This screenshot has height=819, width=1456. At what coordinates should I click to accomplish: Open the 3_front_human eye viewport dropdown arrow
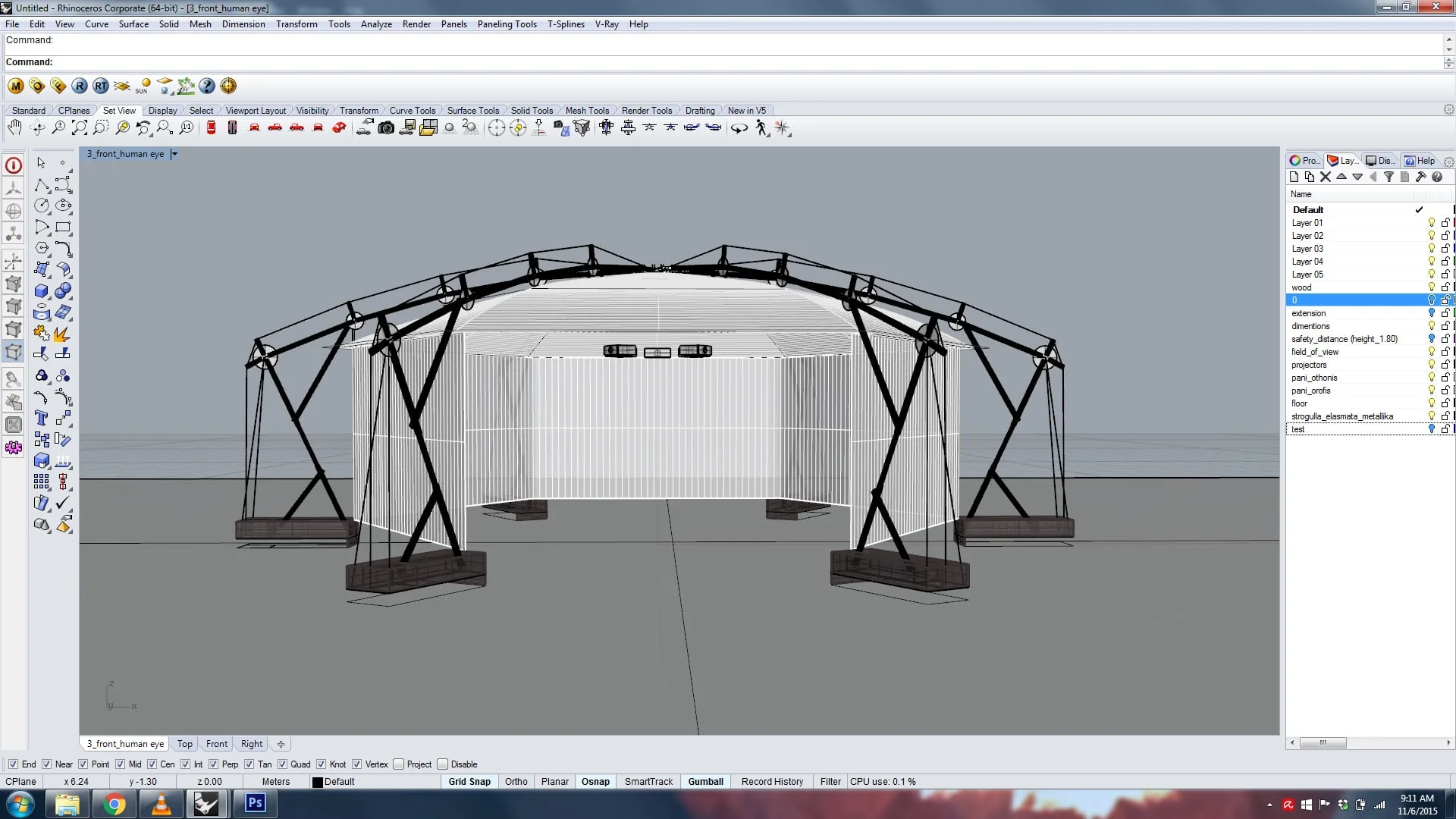pos(174,154)
